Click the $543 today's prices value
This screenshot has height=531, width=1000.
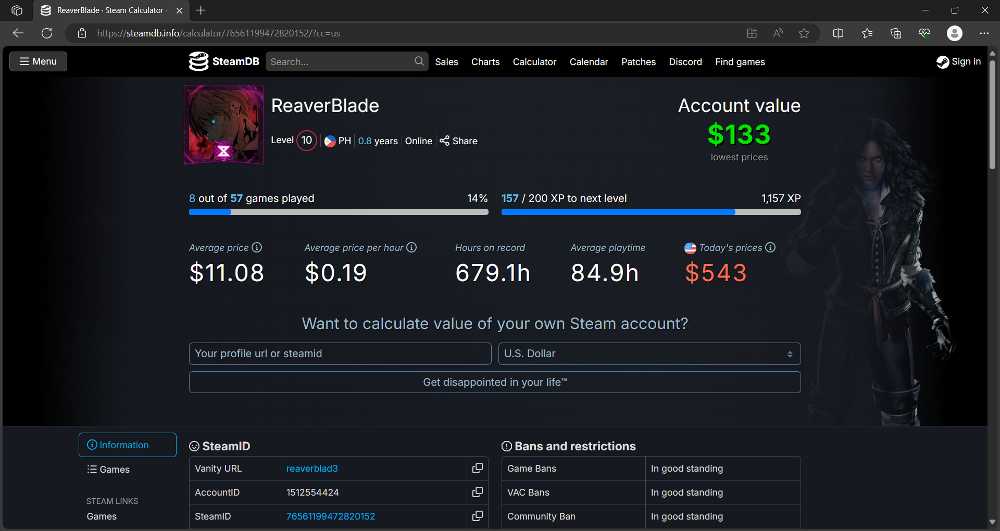point(716,273)
